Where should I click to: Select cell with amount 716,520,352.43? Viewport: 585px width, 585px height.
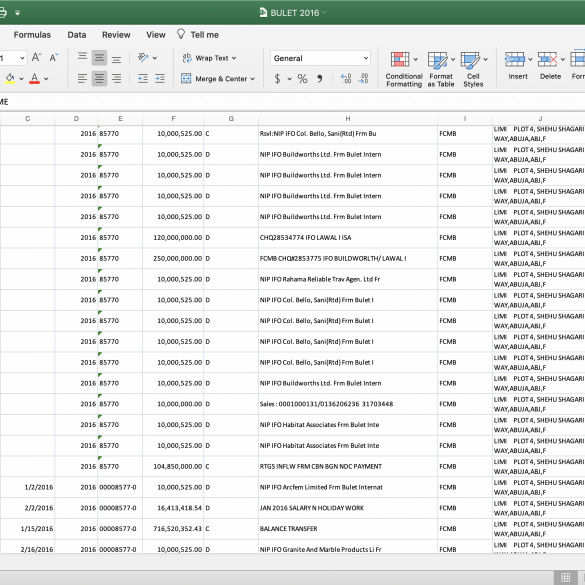pos(173,529)
